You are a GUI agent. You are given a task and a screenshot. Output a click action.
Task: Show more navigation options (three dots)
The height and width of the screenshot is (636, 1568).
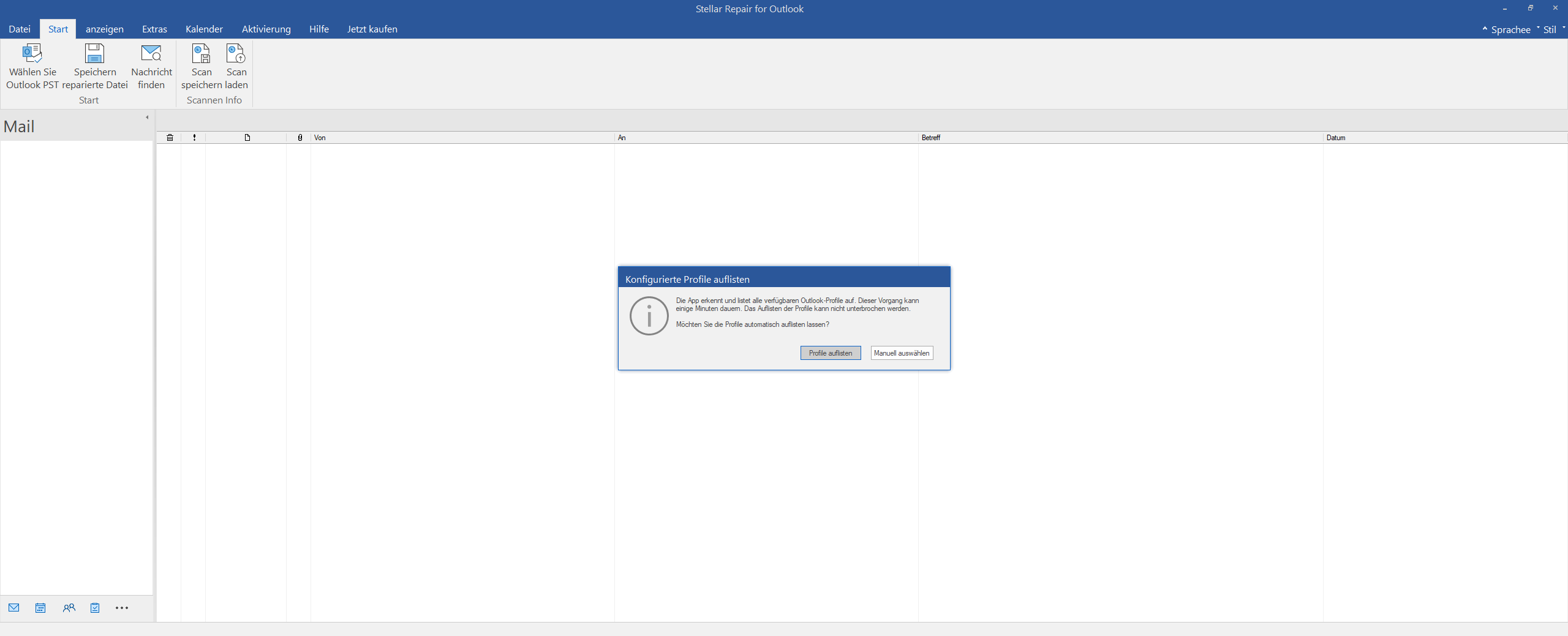[x=122, y=608]
